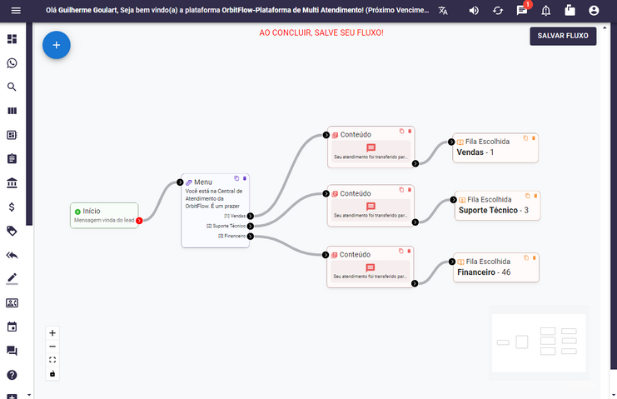Image resolution: width=617 pixels, height=399 pixels.
Task: Duplicate the Fila Escolhida Financeiro node
Action: 526,258
